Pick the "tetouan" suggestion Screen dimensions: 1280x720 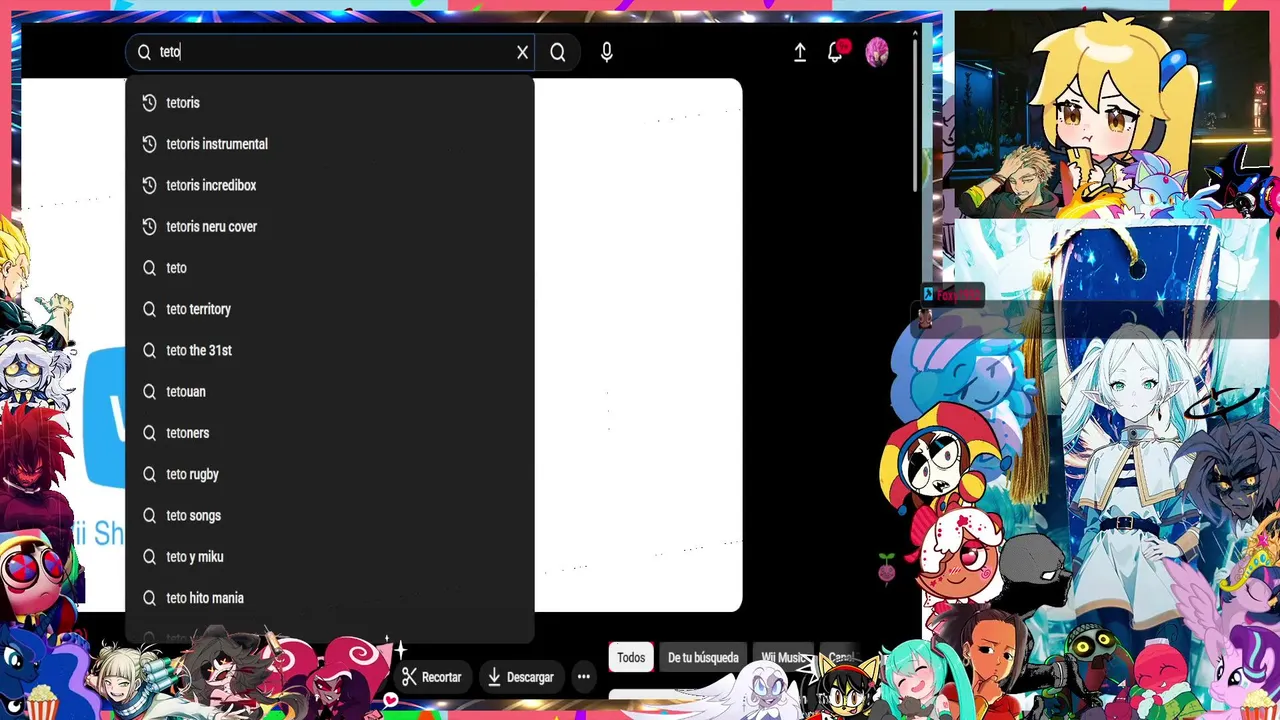(x=330, y=392)
